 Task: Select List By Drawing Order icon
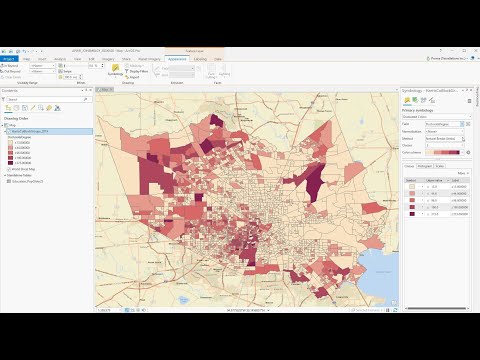[8, 108]
